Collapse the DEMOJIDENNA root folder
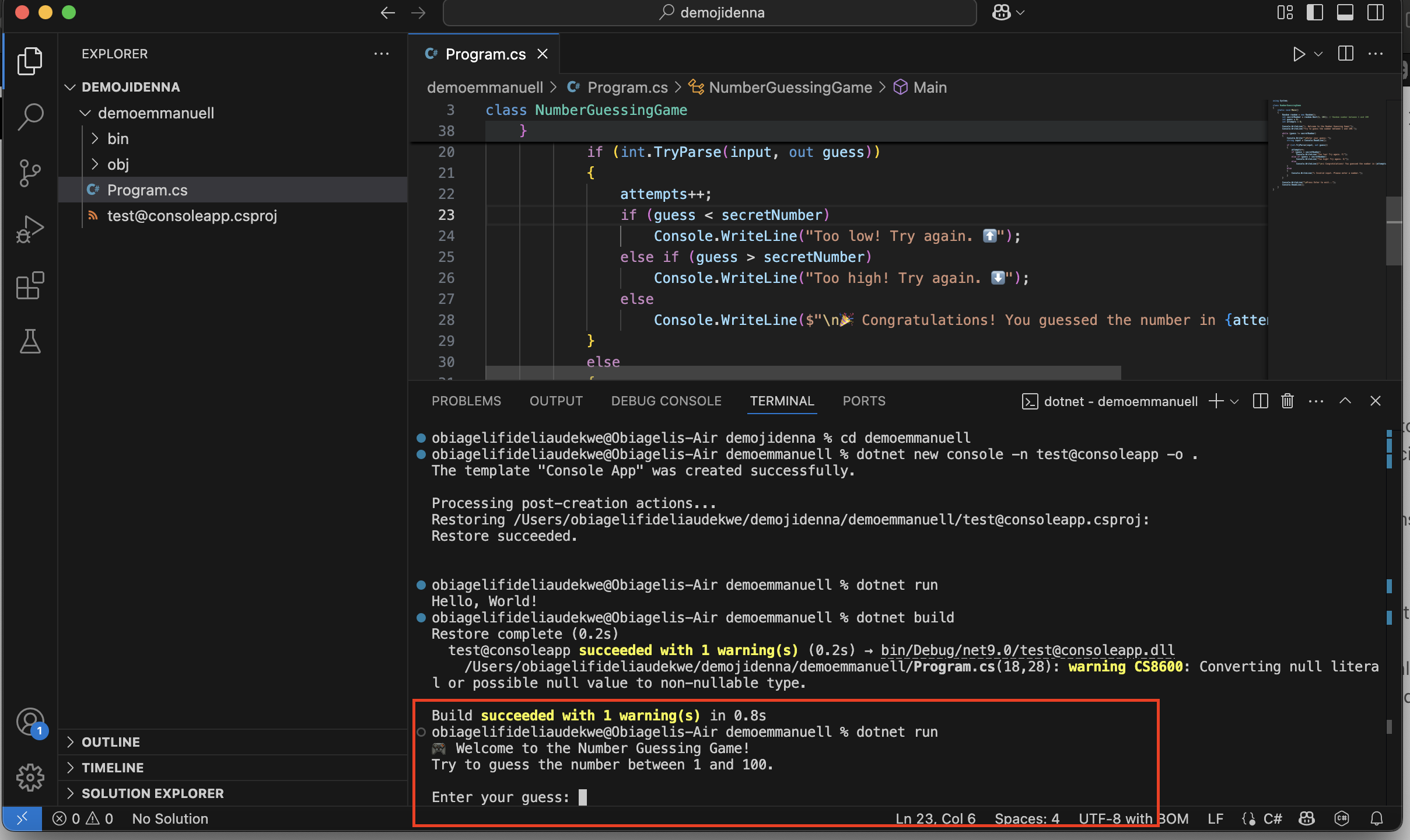Viewport: 1410px width, 840px height. coord(70,87)
